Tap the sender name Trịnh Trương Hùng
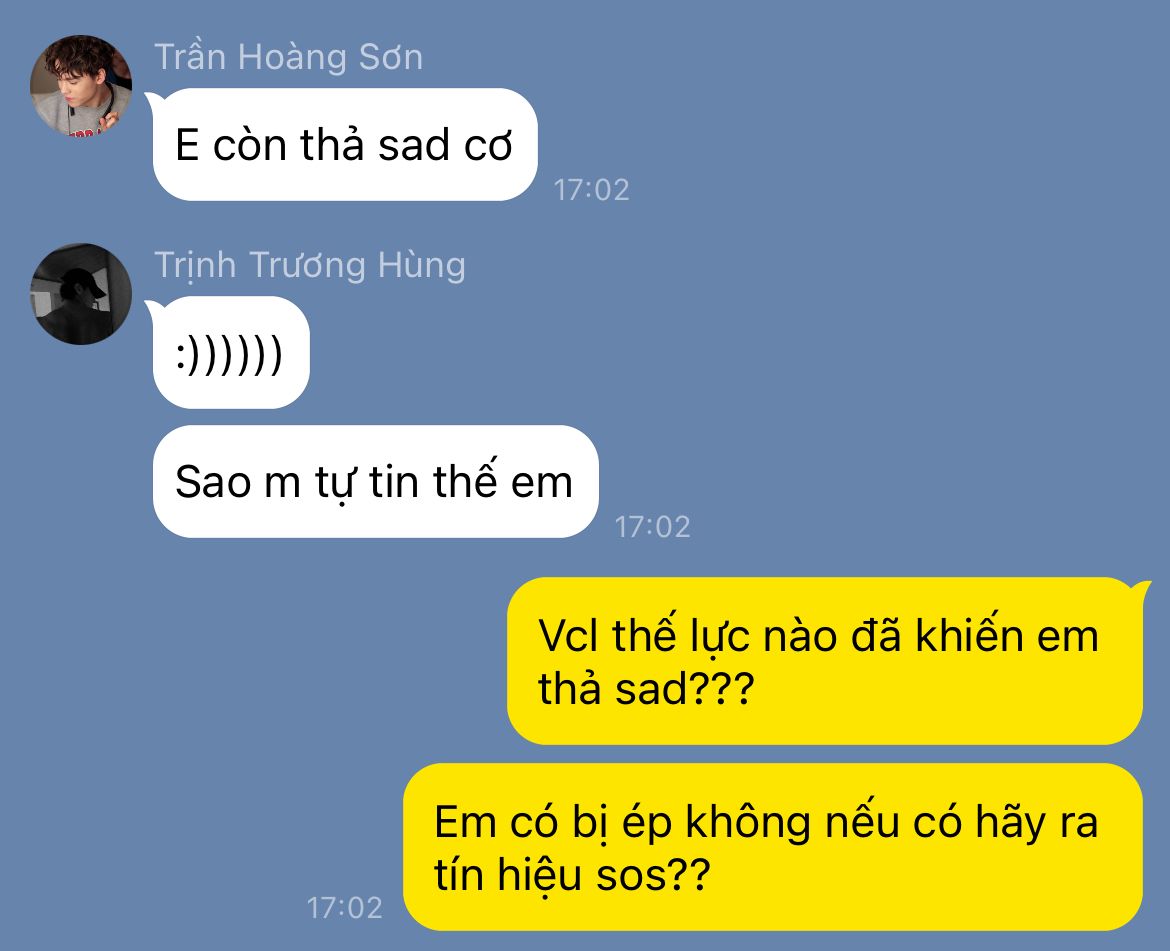Screen dimensions: 1170x951 click(310, 266)
